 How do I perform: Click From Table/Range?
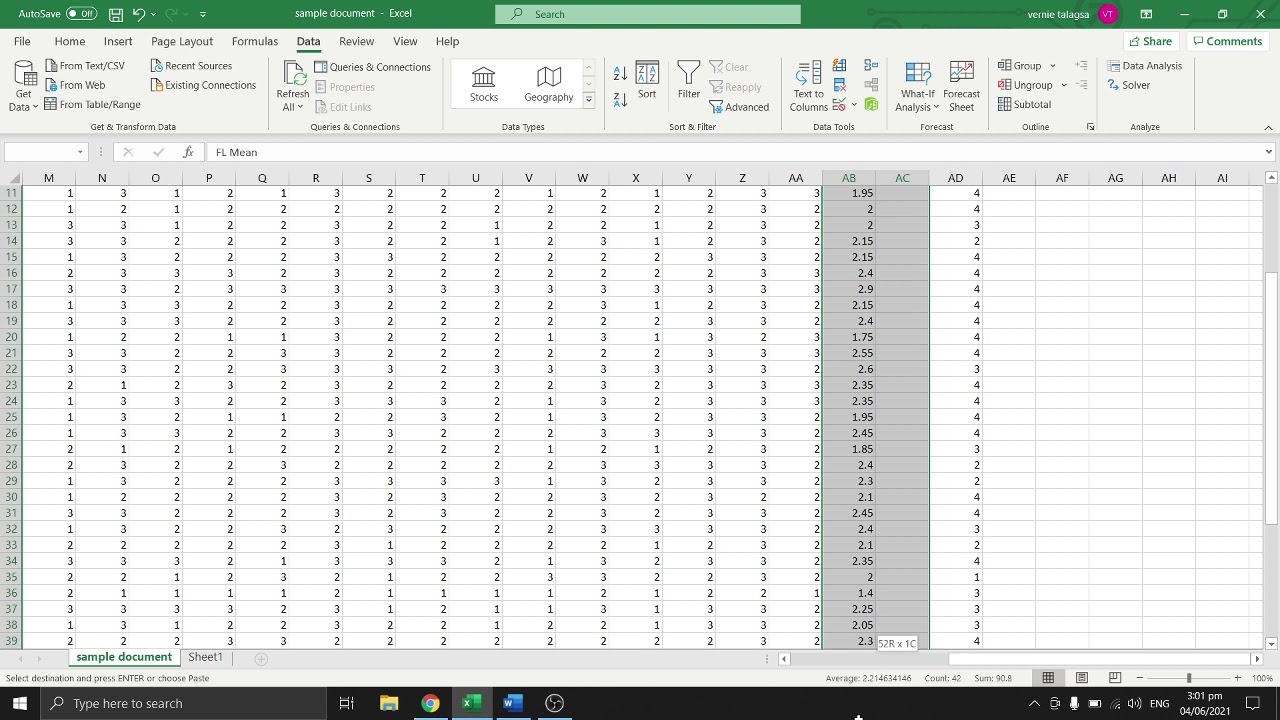pos(92,104)
